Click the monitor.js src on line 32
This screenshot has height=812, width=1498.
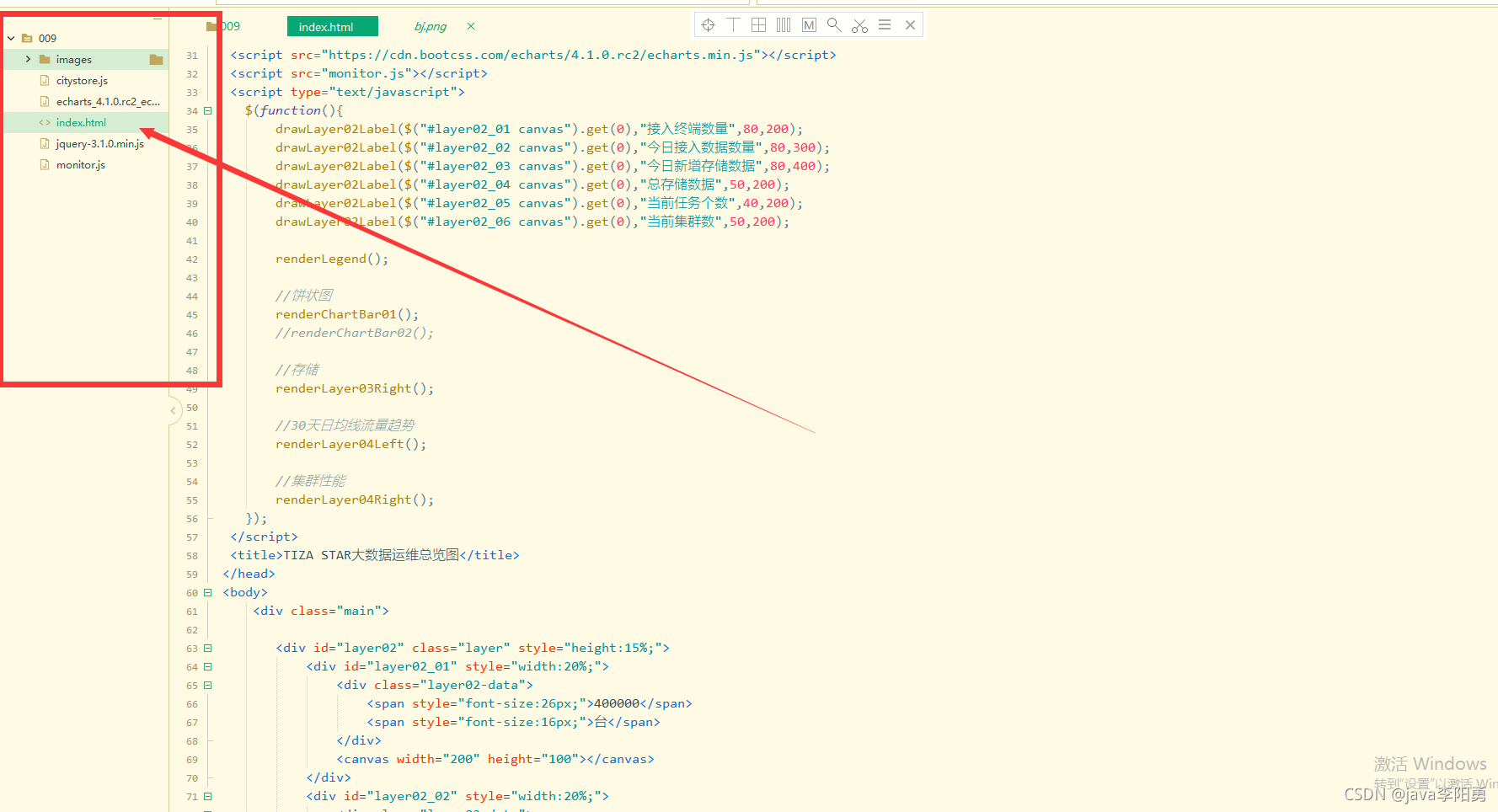[370, 73]
